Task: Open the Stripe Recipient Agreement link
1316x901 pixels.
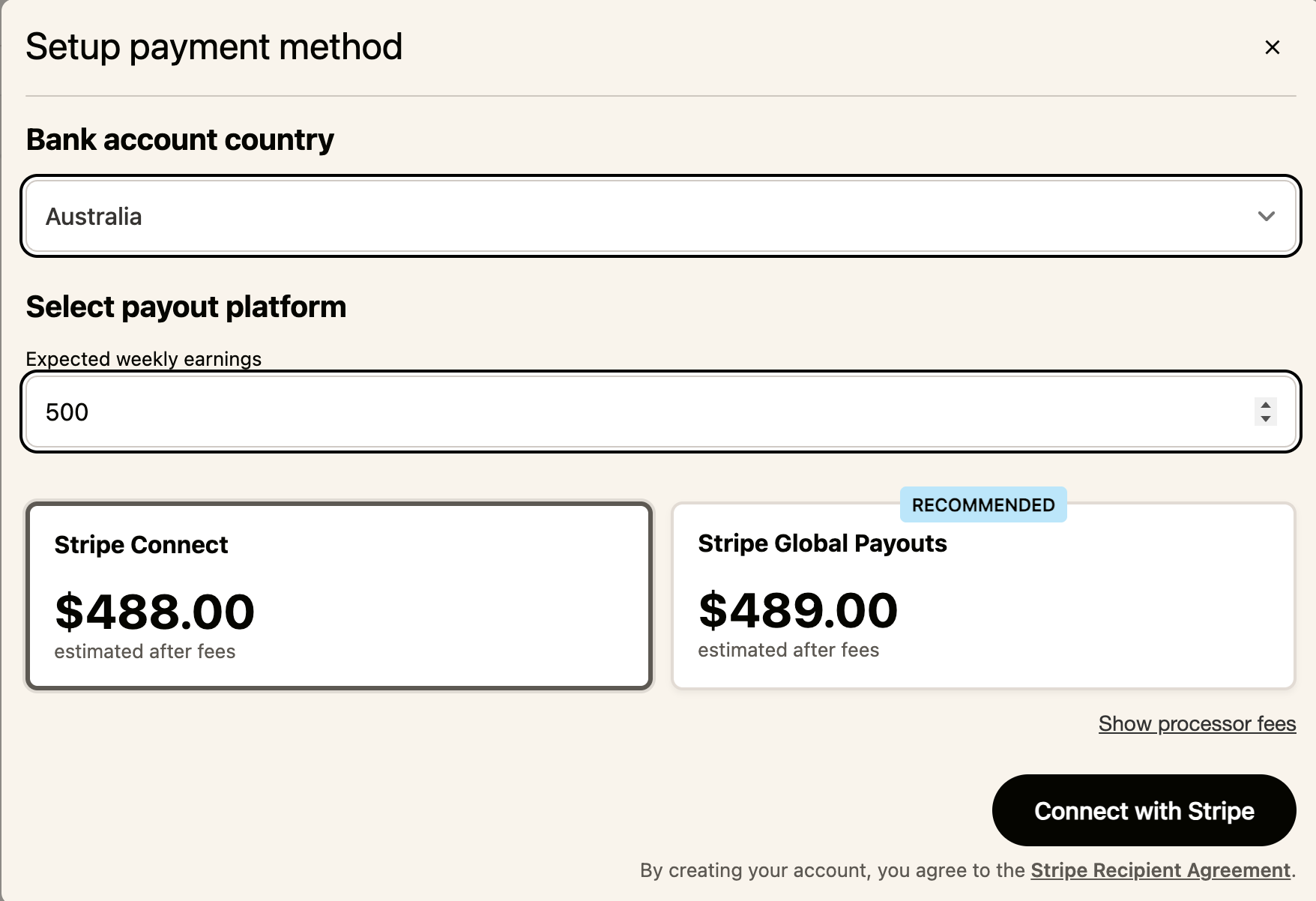Action: (1160, 870)
